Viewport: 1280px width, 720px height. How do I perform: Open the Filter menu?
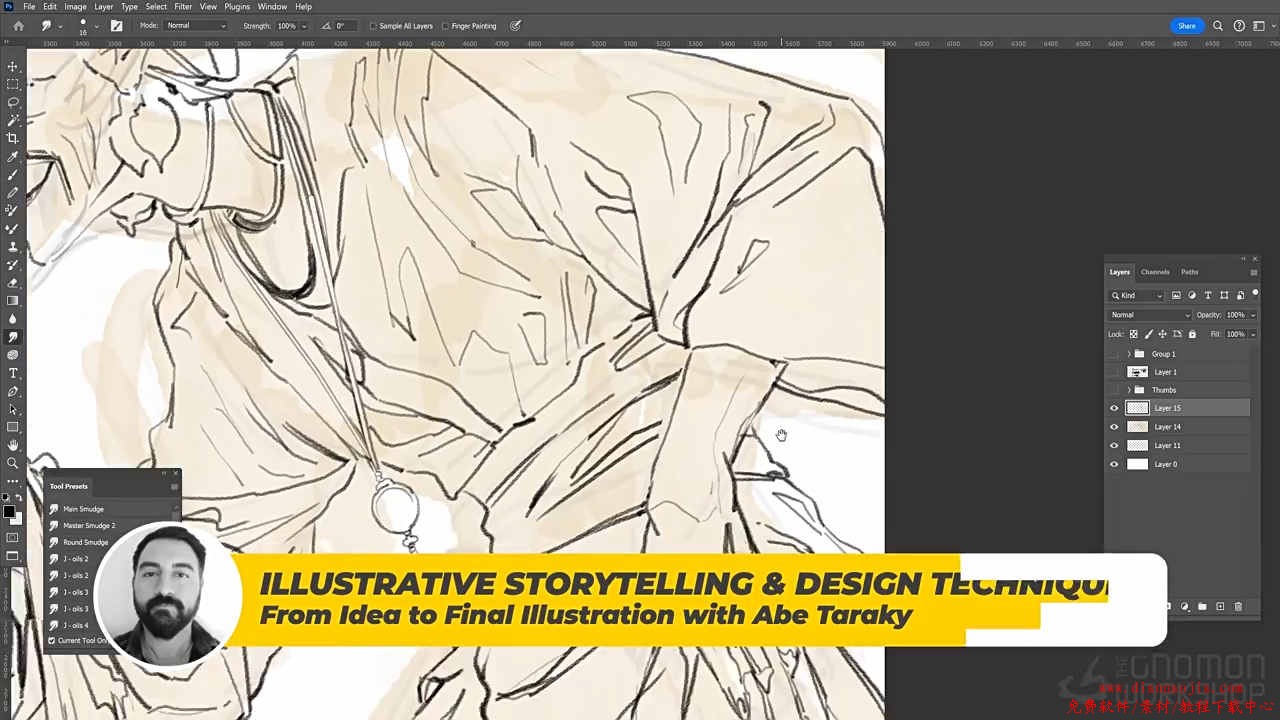183,6
